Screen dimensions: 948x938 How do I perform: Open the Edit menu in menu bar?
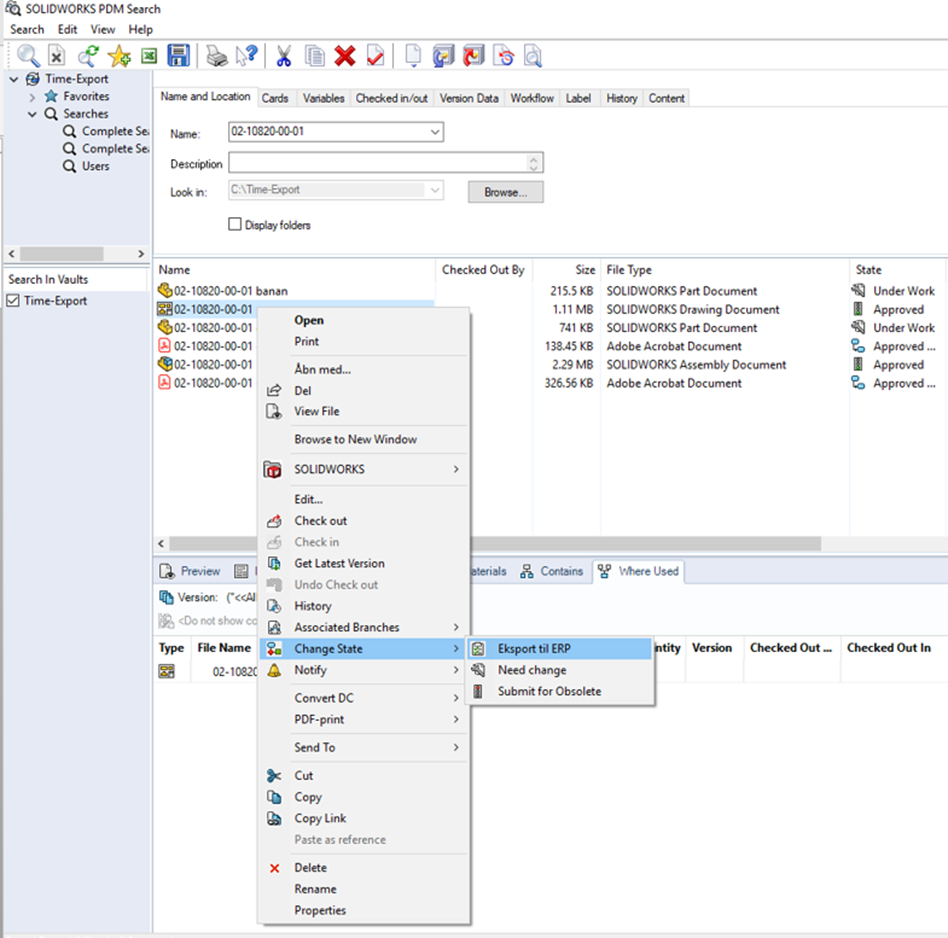(x=67, y=29)
